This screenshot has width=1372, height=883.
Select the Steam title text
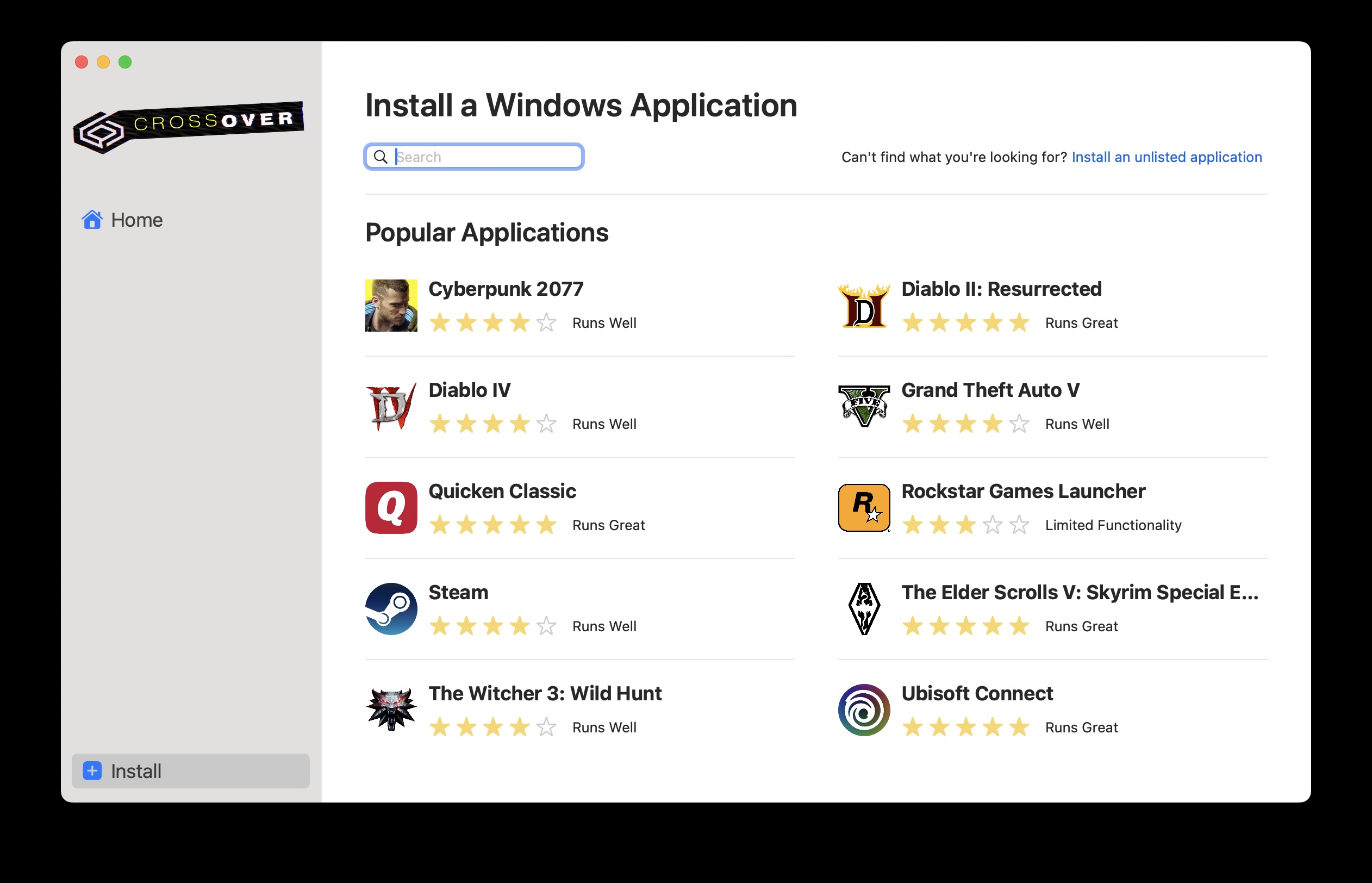(458, 592)
